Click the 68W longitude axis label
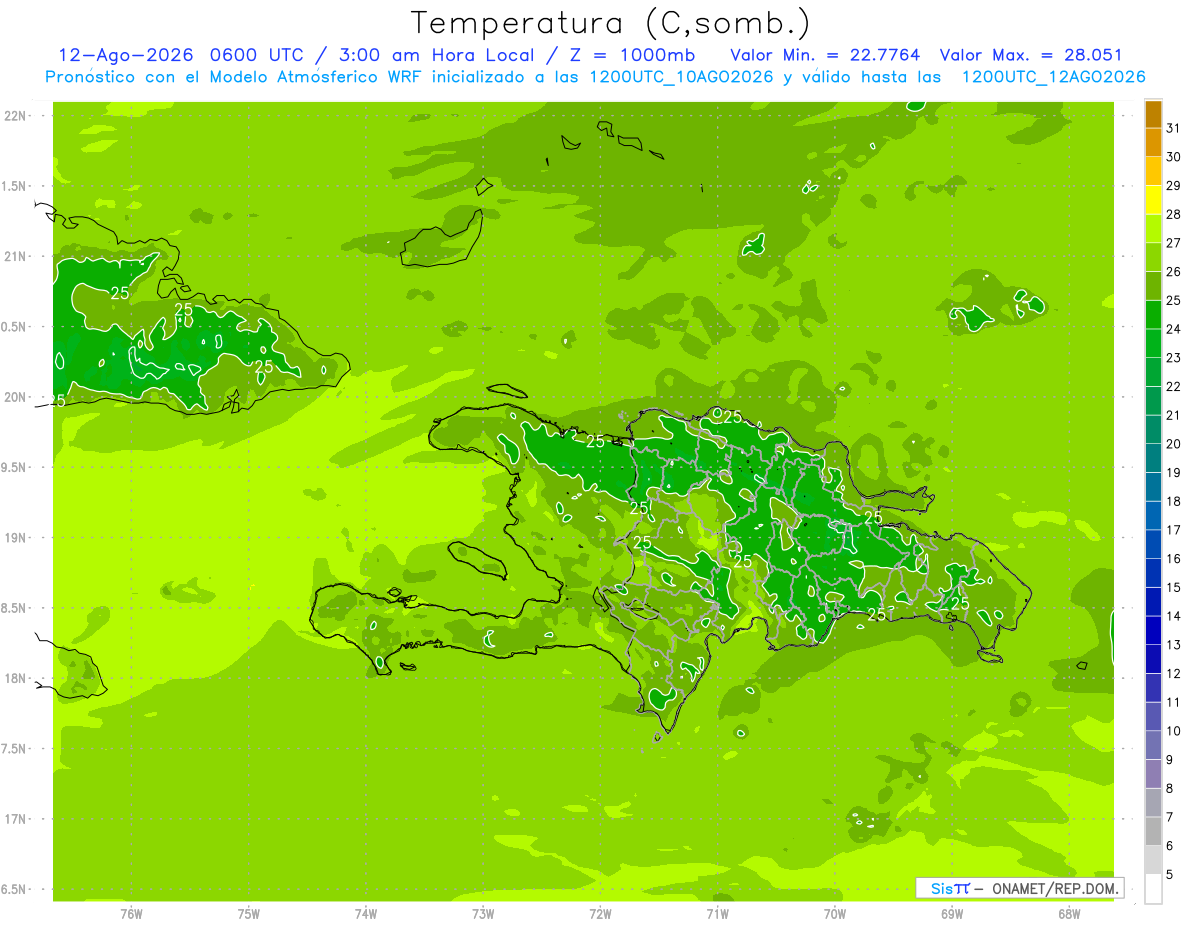 (1068, 913)
